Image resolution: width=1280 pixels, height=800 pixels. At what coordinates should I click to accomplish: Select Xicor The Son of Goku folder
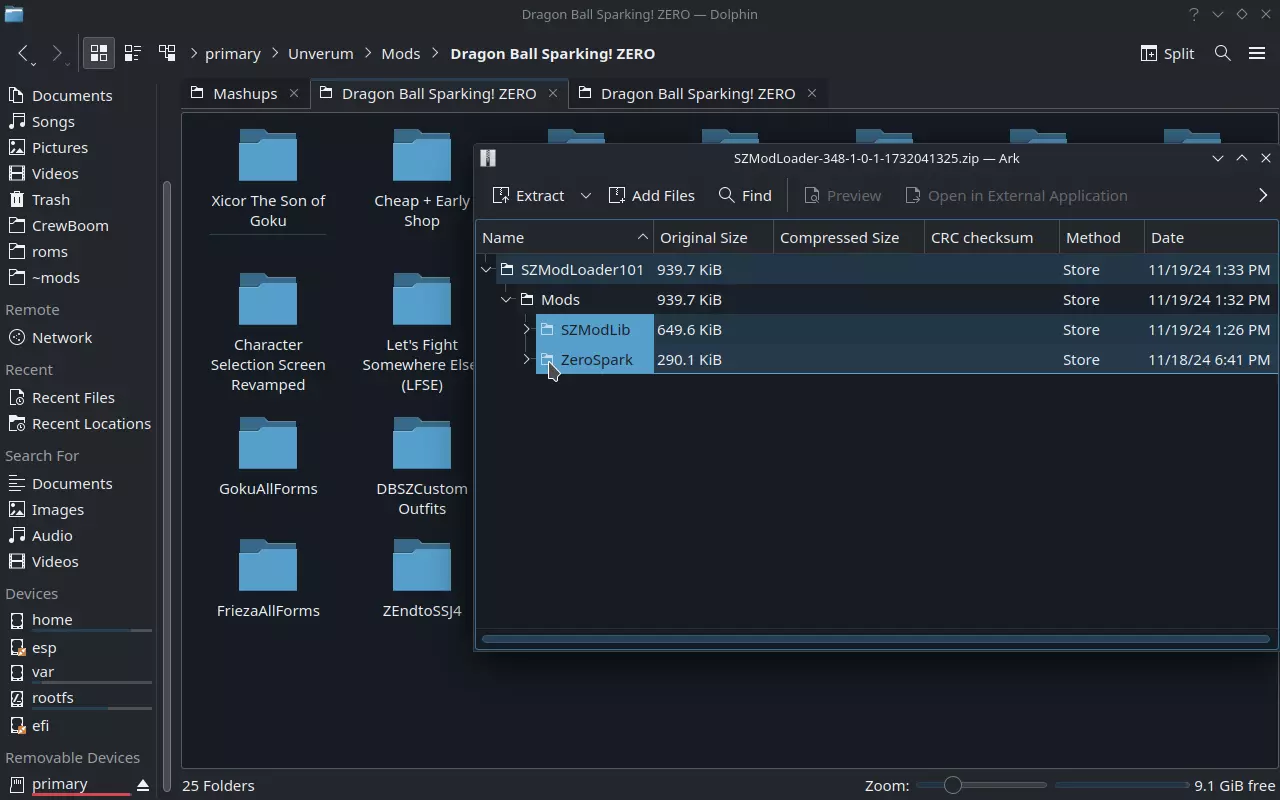point(268,179)
